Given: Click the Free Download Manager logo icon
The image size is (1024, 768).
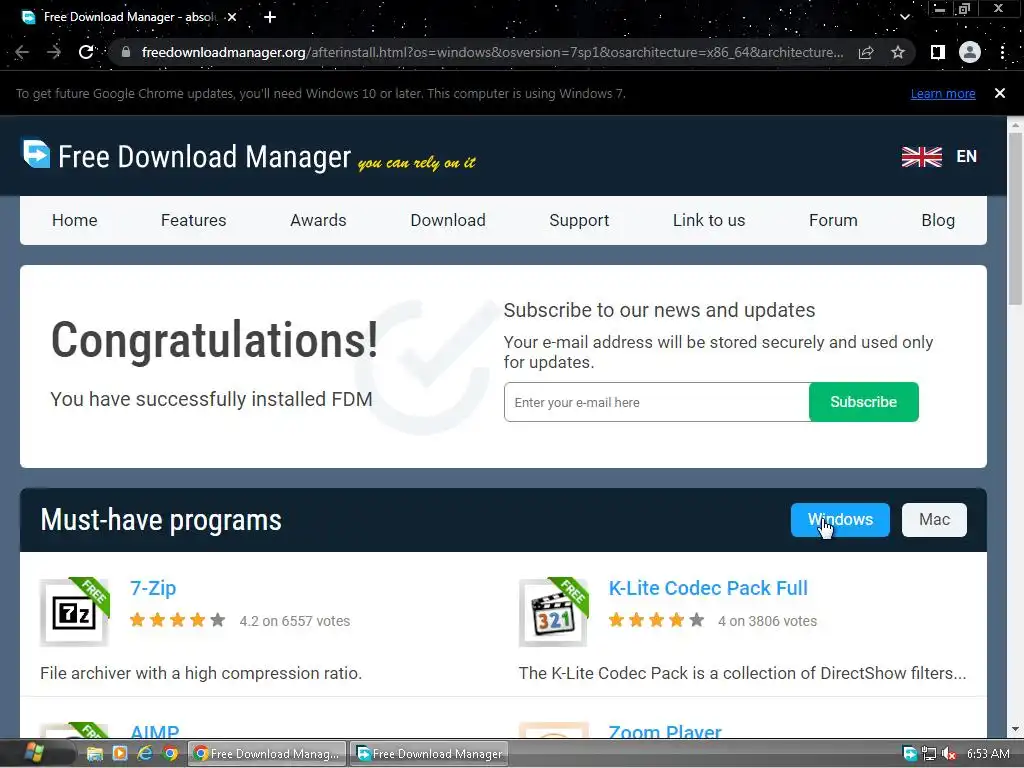Looking at the screenshot, I should [36, 154].
